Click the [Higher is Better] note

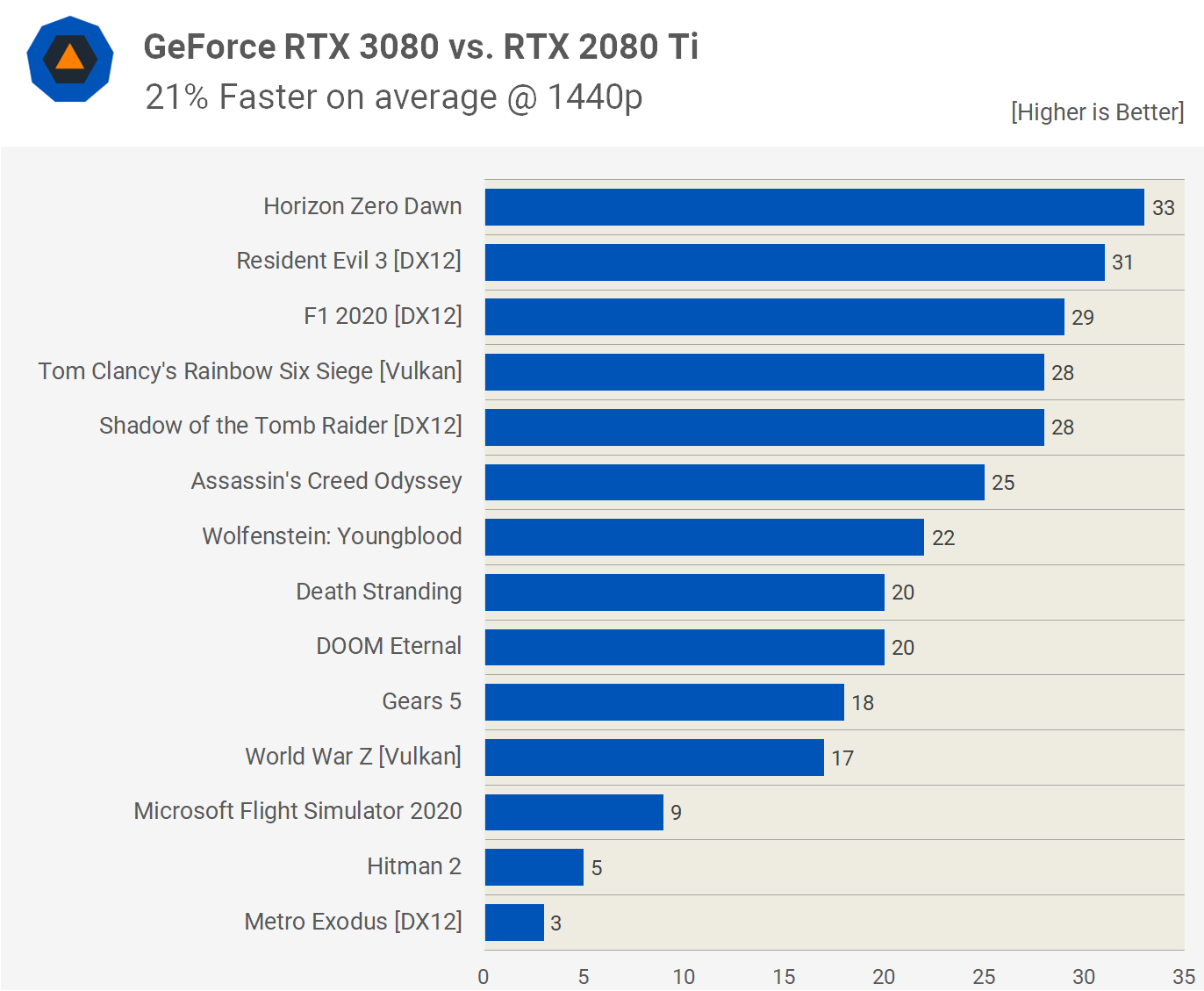(1097, 112)
